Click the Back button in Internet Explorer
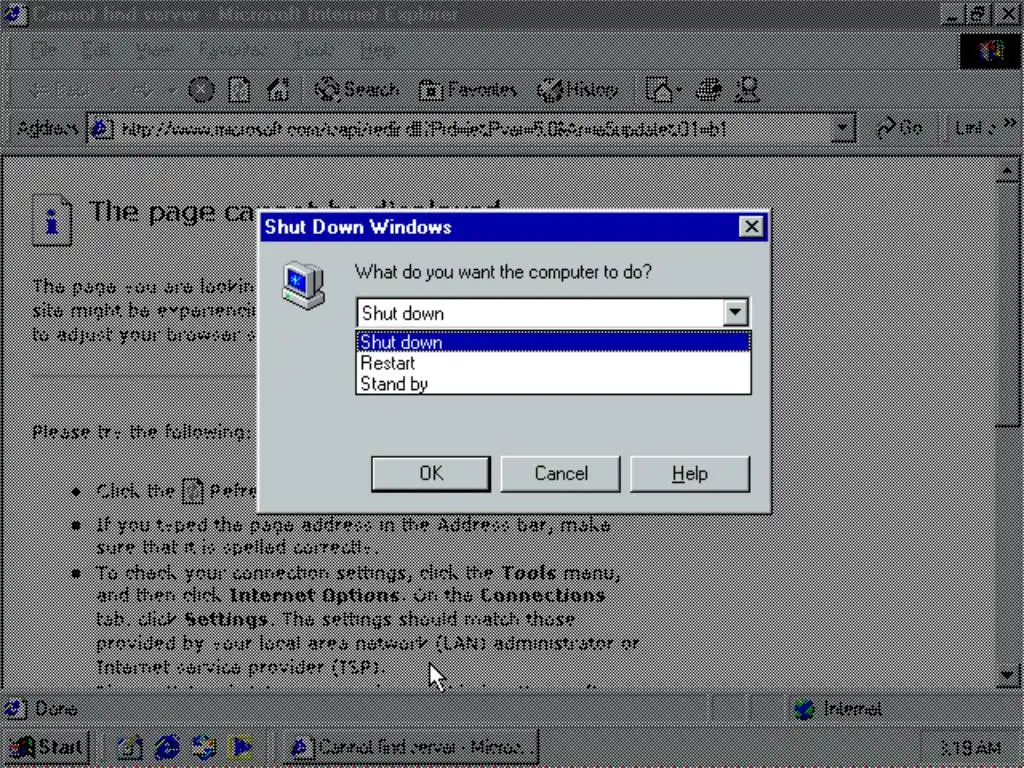The image size is (1024, 768). pyautogui.click(x=59, y=89)
